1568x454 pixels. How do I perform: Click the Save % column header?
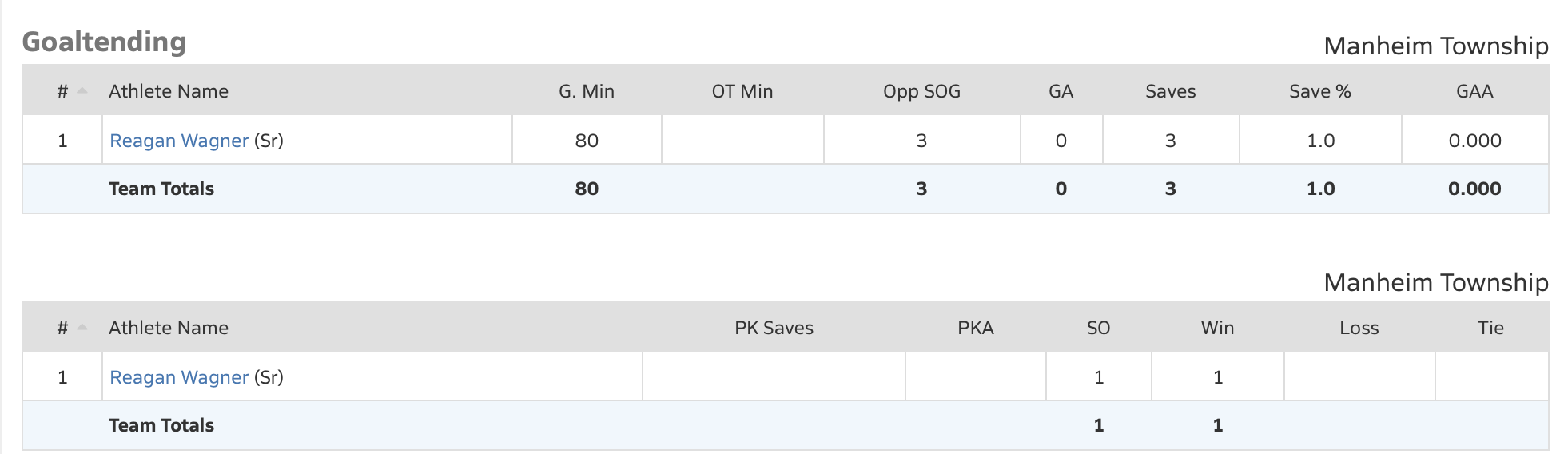pyautogui.click(x=1319, y=91)
